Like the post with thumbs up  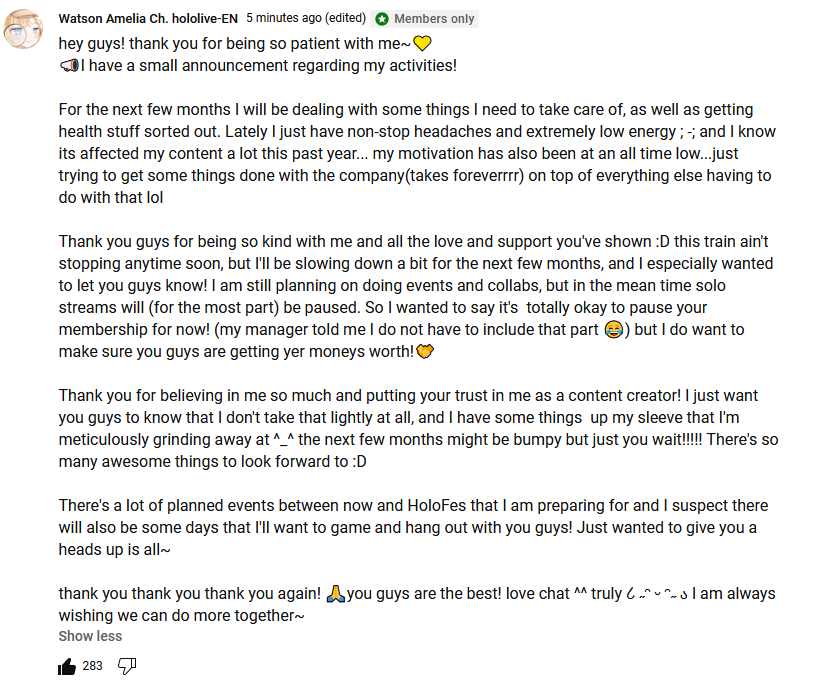[x=67, y=666]
